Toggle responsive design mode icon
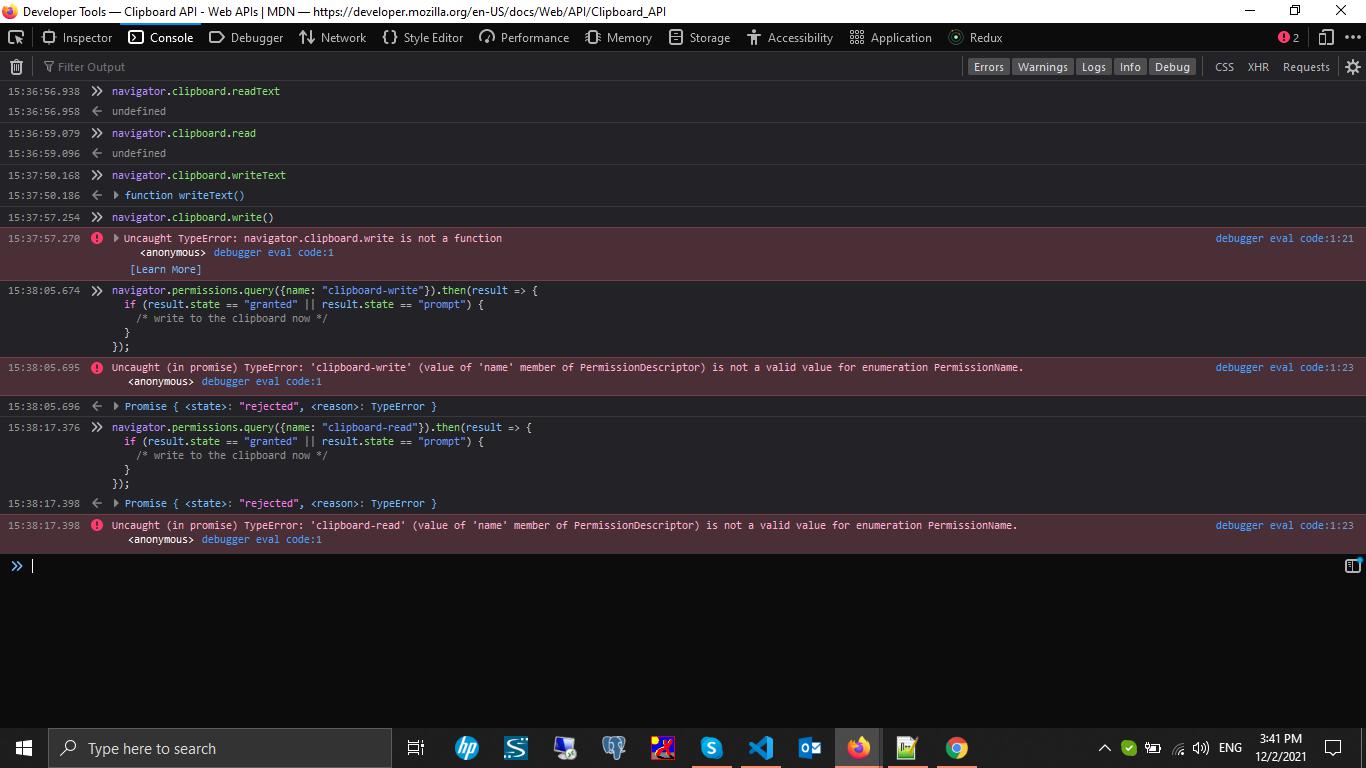The height and width of the screenshot is (768, 1366). [x=1326, y=37]
